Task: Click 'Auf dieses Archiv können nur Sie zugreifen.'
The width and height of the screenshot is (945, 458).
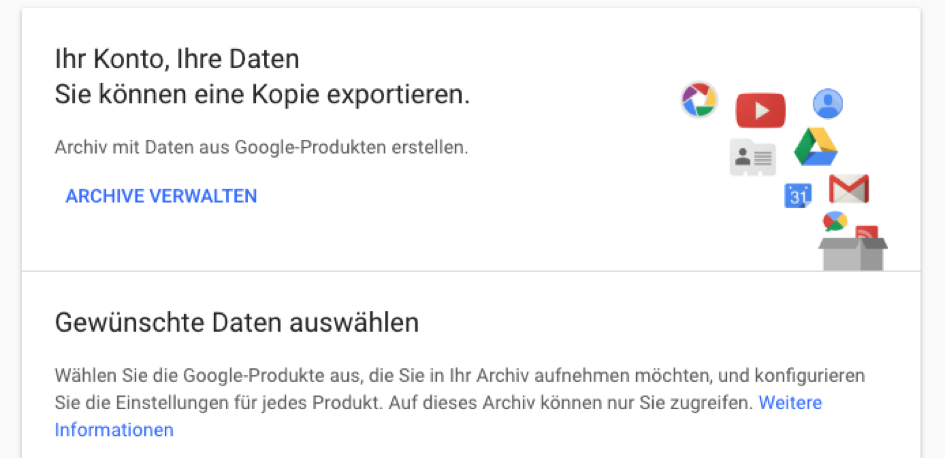Action: coord(571,402)
